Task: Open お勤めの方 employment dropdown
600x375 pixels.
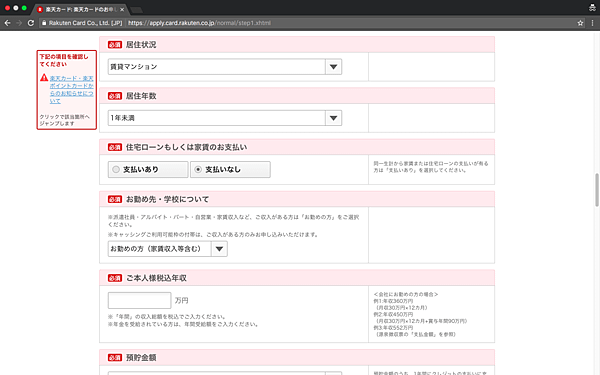Action: (168, 249)
